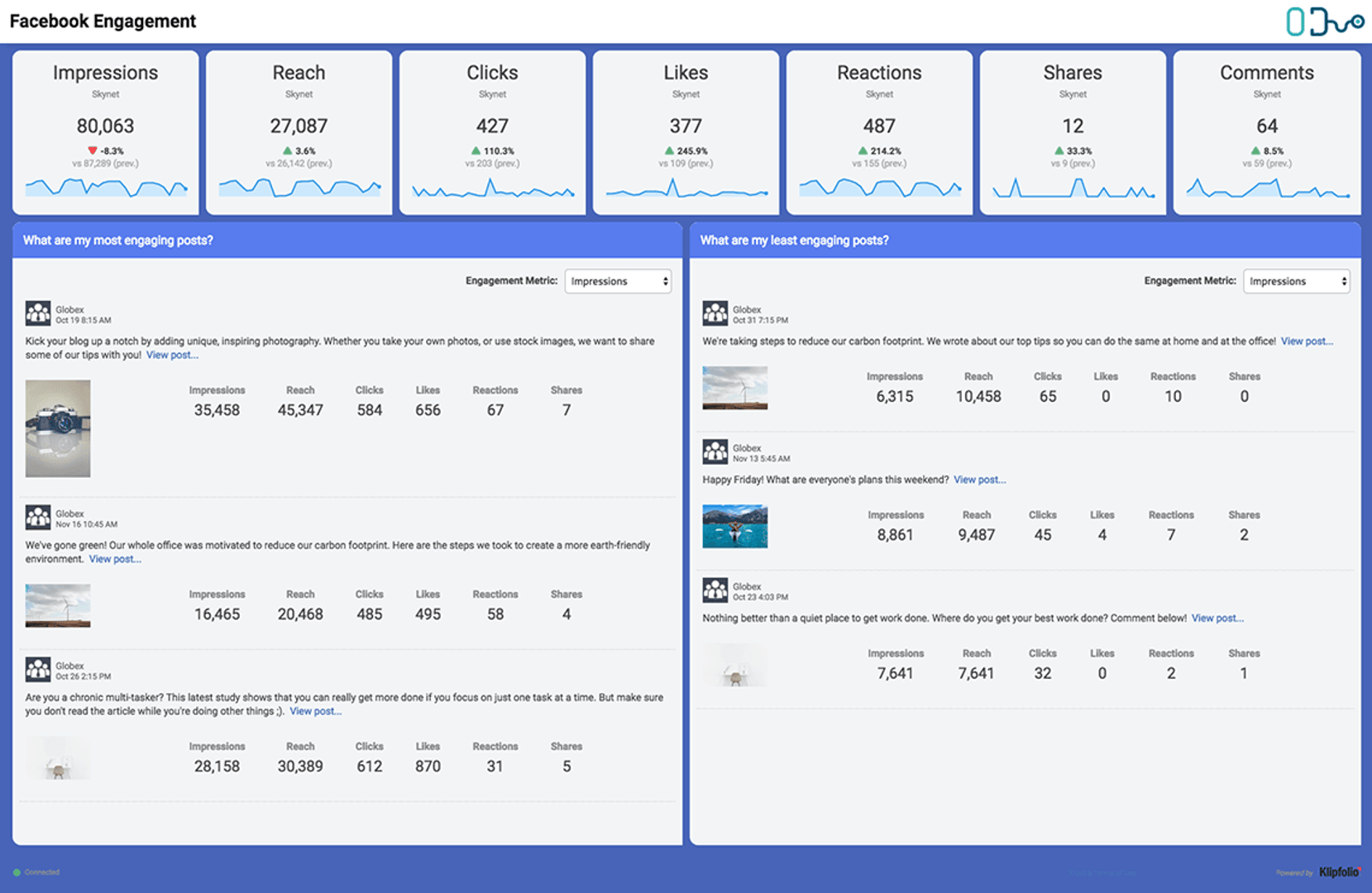Click the Comments card sparkline chart

1267,189
